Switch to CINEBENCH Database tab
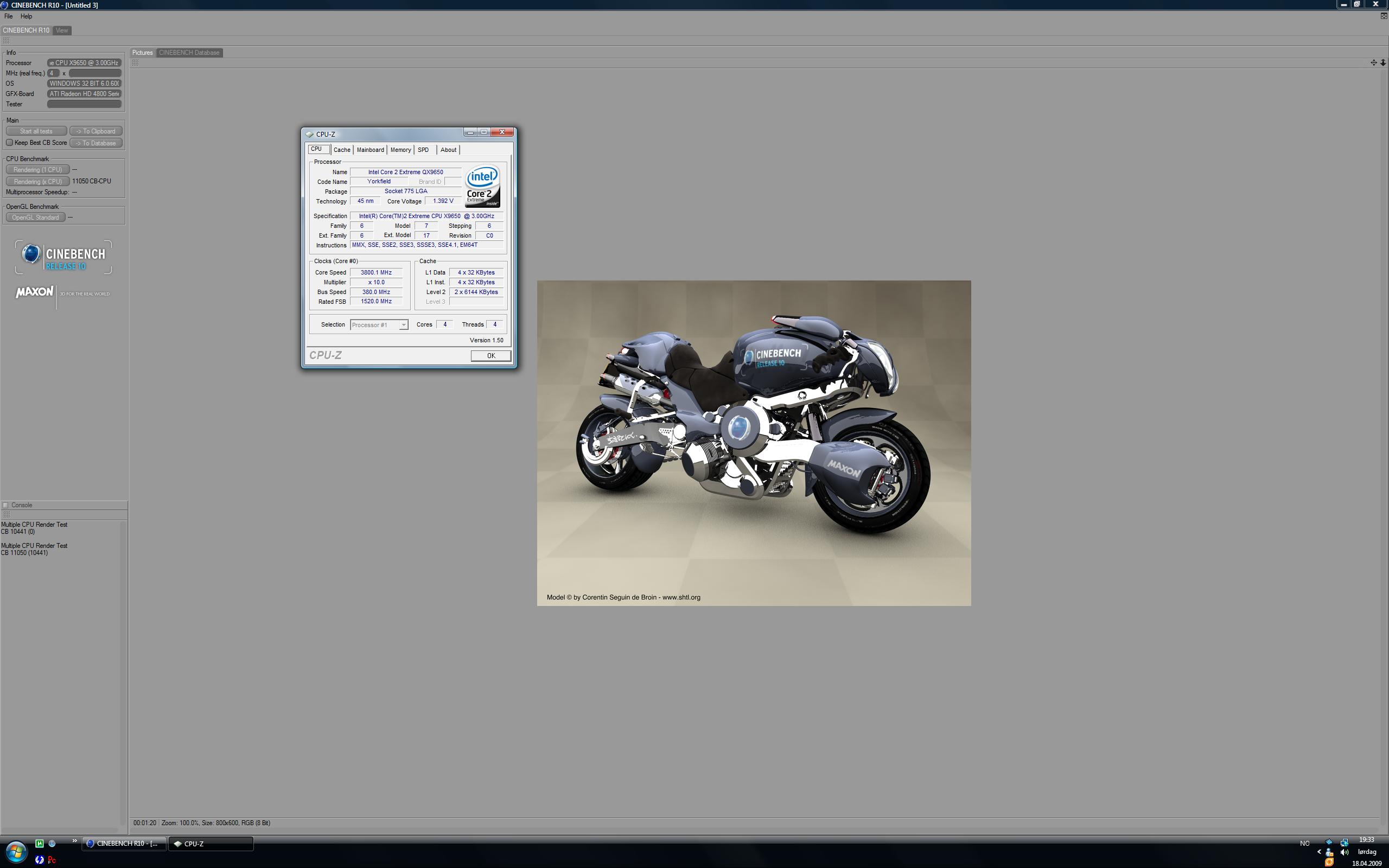Image resolution: width=1389 pixels, height=868 pixels. (x=189, y=53)
